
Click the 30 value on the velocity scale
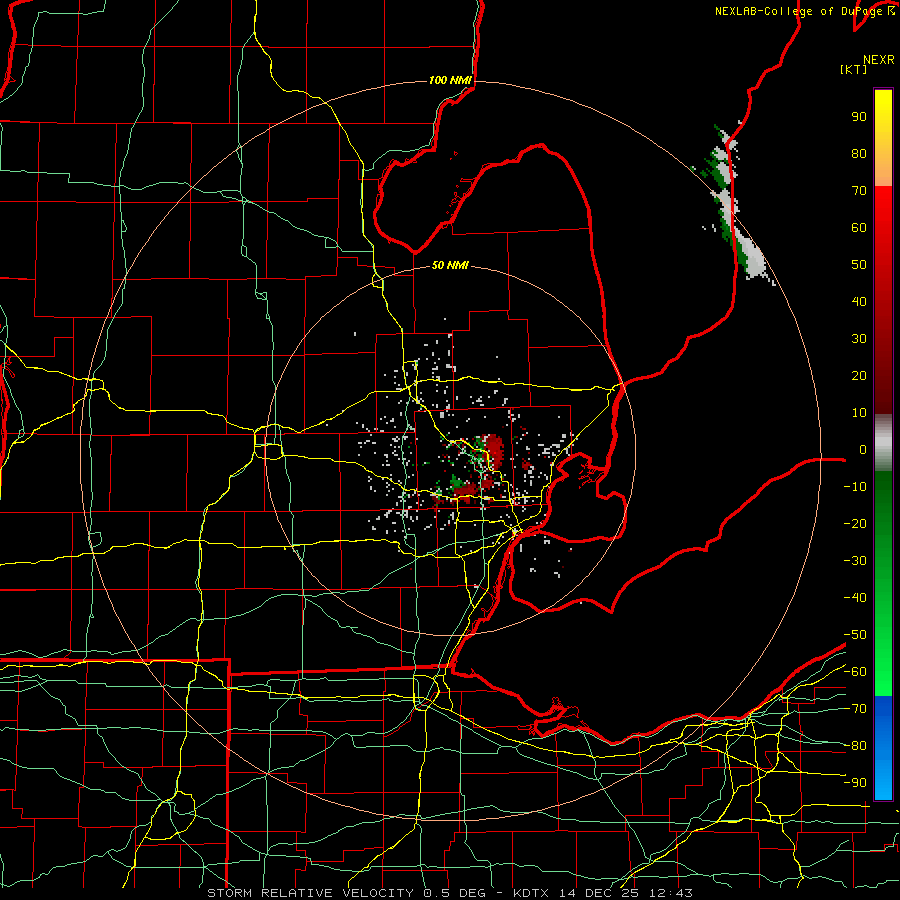(x=859, y=339)
